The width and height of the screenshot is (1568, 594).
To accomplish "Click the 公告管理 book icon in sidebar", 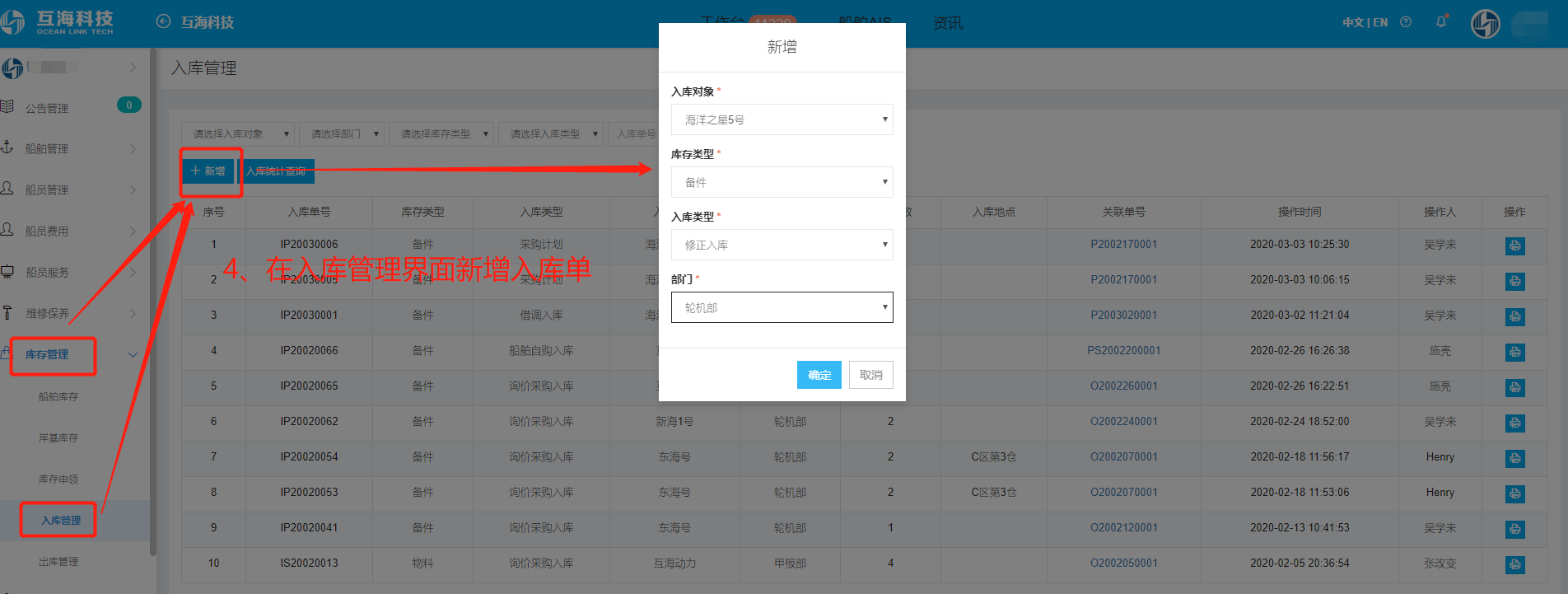I will tap(7, 106).
